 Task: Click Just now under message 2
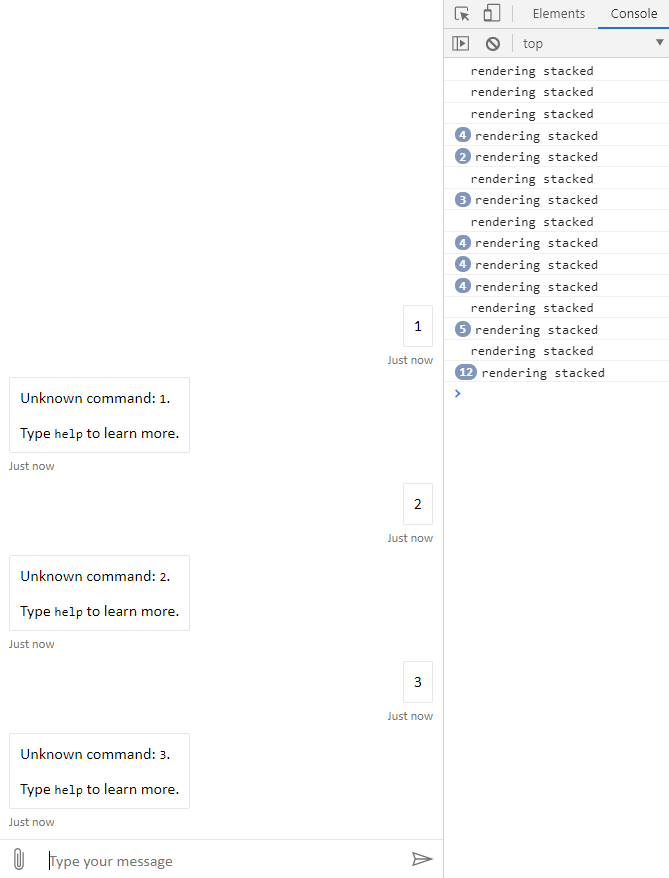[x=410, y=537]
